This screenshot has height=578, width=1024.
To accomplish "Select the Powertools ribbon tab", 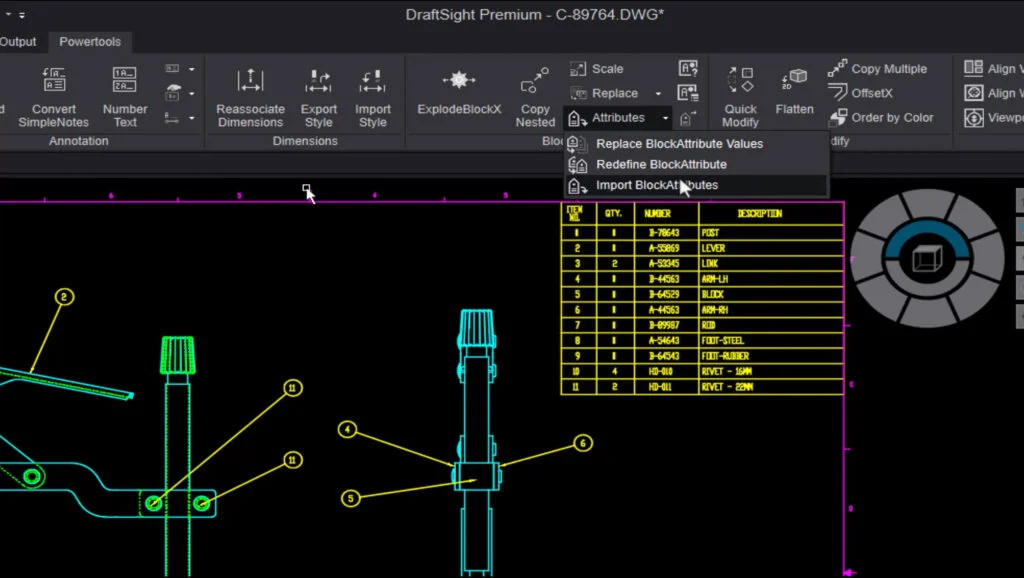I will tap(90, 42).
